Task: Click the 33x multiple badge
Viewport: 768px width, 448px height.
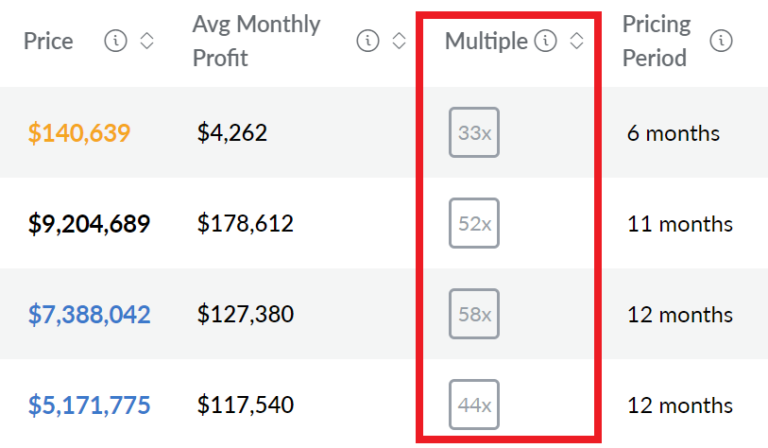Action: 474,133
